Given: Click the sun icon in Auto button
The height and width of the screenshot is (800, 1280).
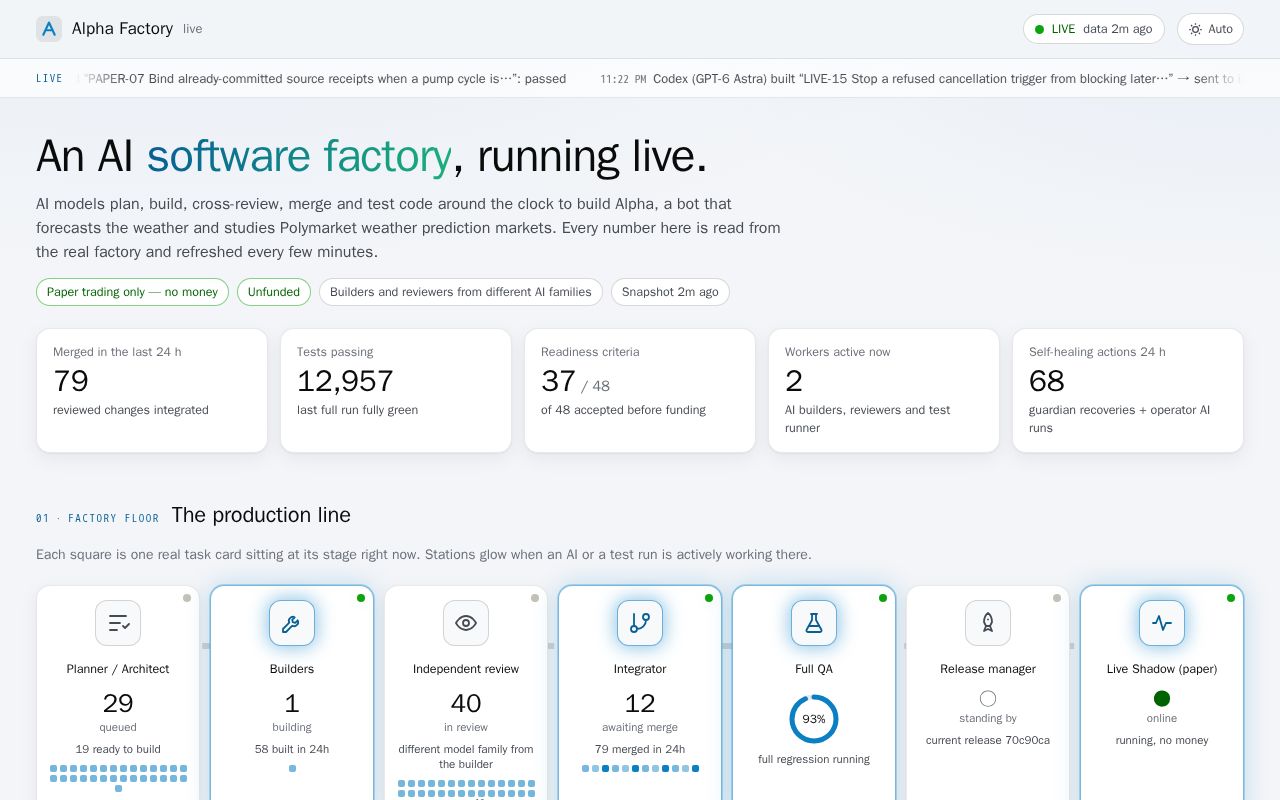Looking at the screenshot, I should click(x=1195, y=29).
